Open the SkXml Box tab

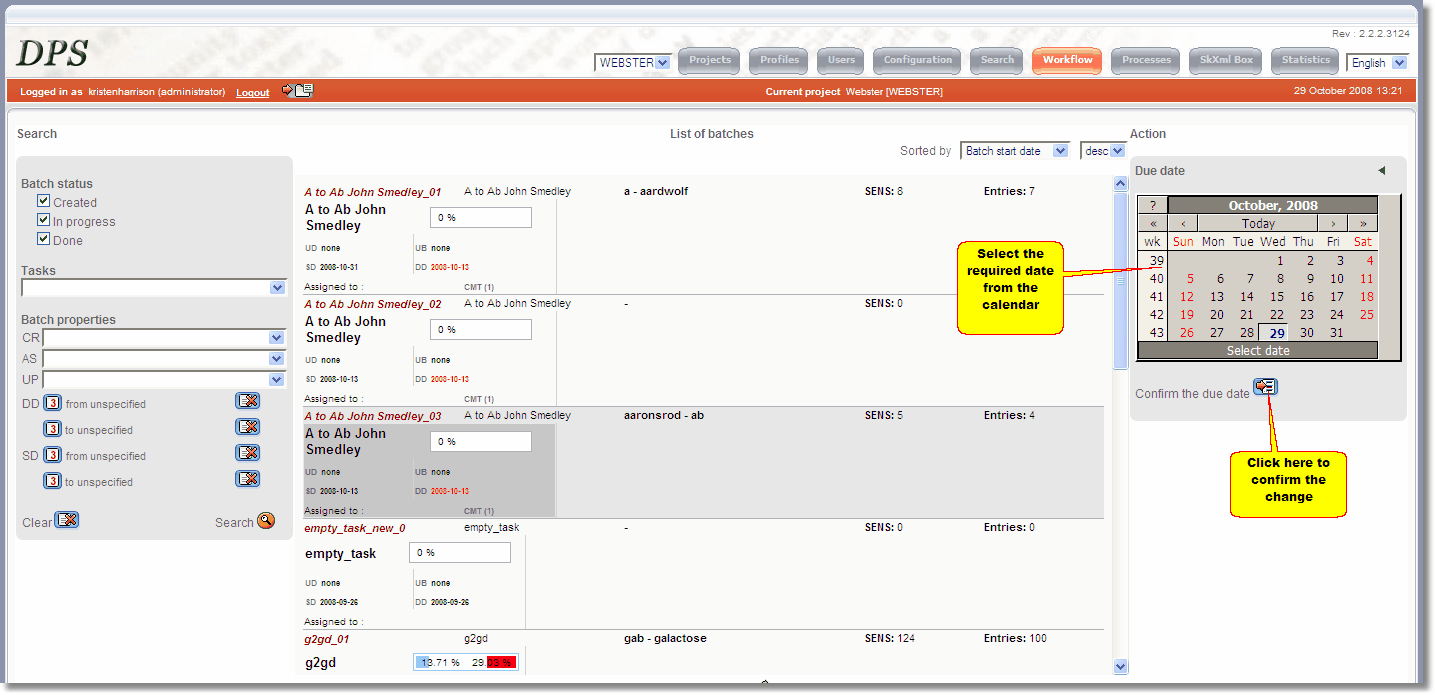(1226, 61)
